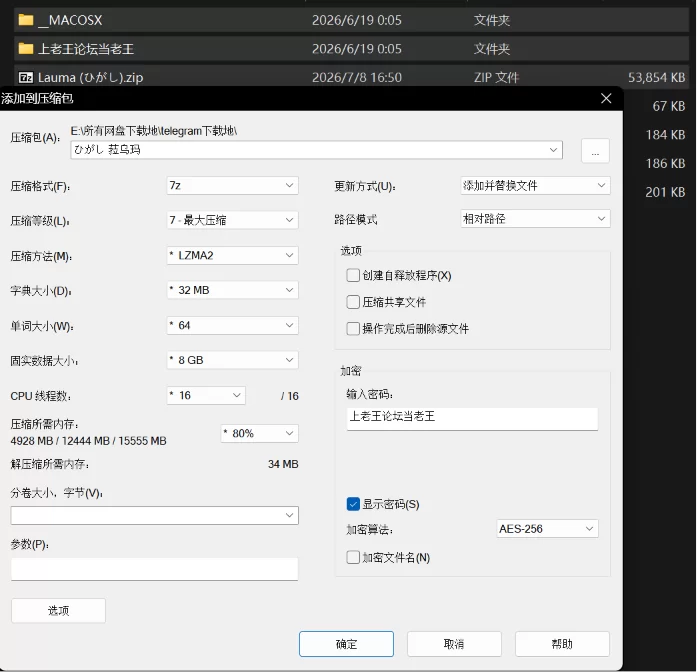The width and height of the screenshot is (697, 672).
Task: Open the 单词大小 64 dropdown
Action: pos(232,325)
